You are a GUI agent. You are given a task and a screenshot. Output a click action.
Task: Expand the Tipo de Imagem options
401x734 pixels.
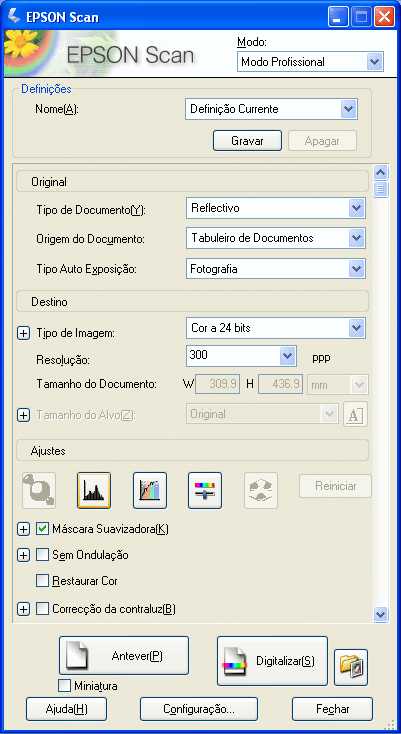23,333
